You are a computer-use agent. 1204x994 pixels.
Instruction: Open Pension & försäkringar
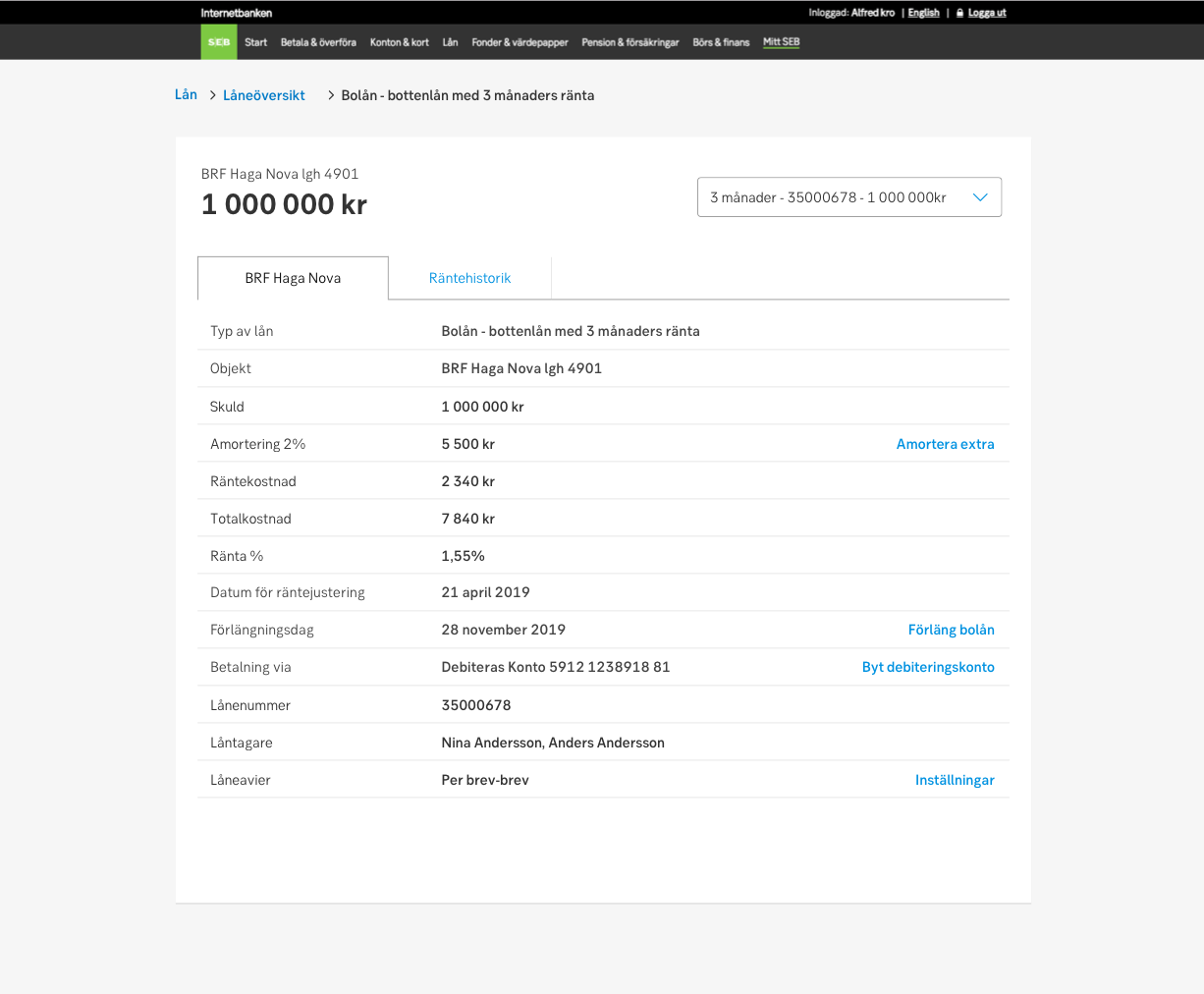[629, 42]
